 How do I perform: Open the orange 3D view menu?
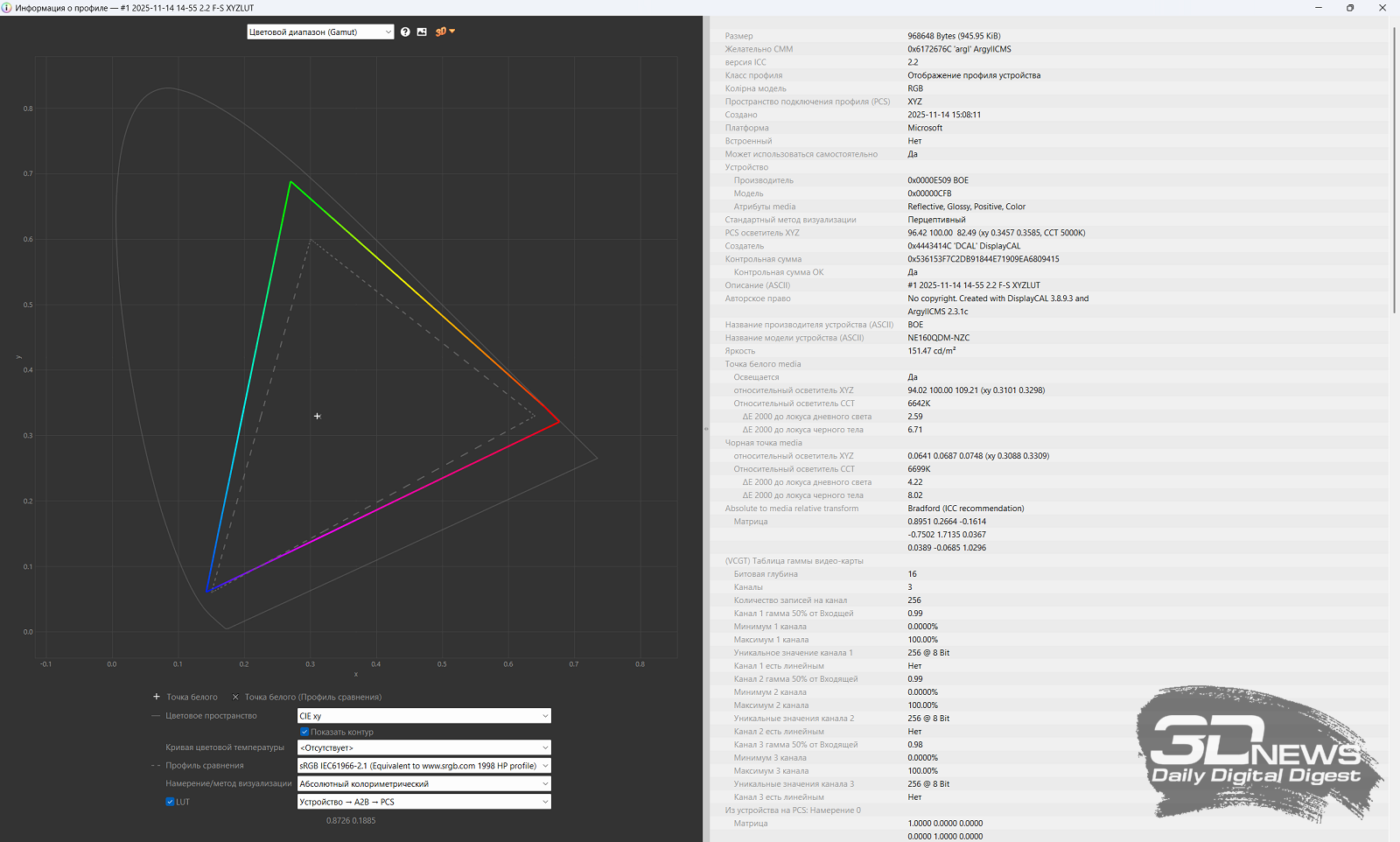click(x=444, y=32)
